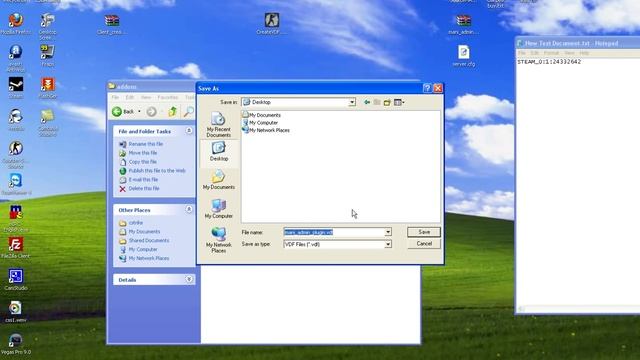This screenshot has width=640, height=360.
Task: Select the server.cfg desktop file
Action: 463,56
